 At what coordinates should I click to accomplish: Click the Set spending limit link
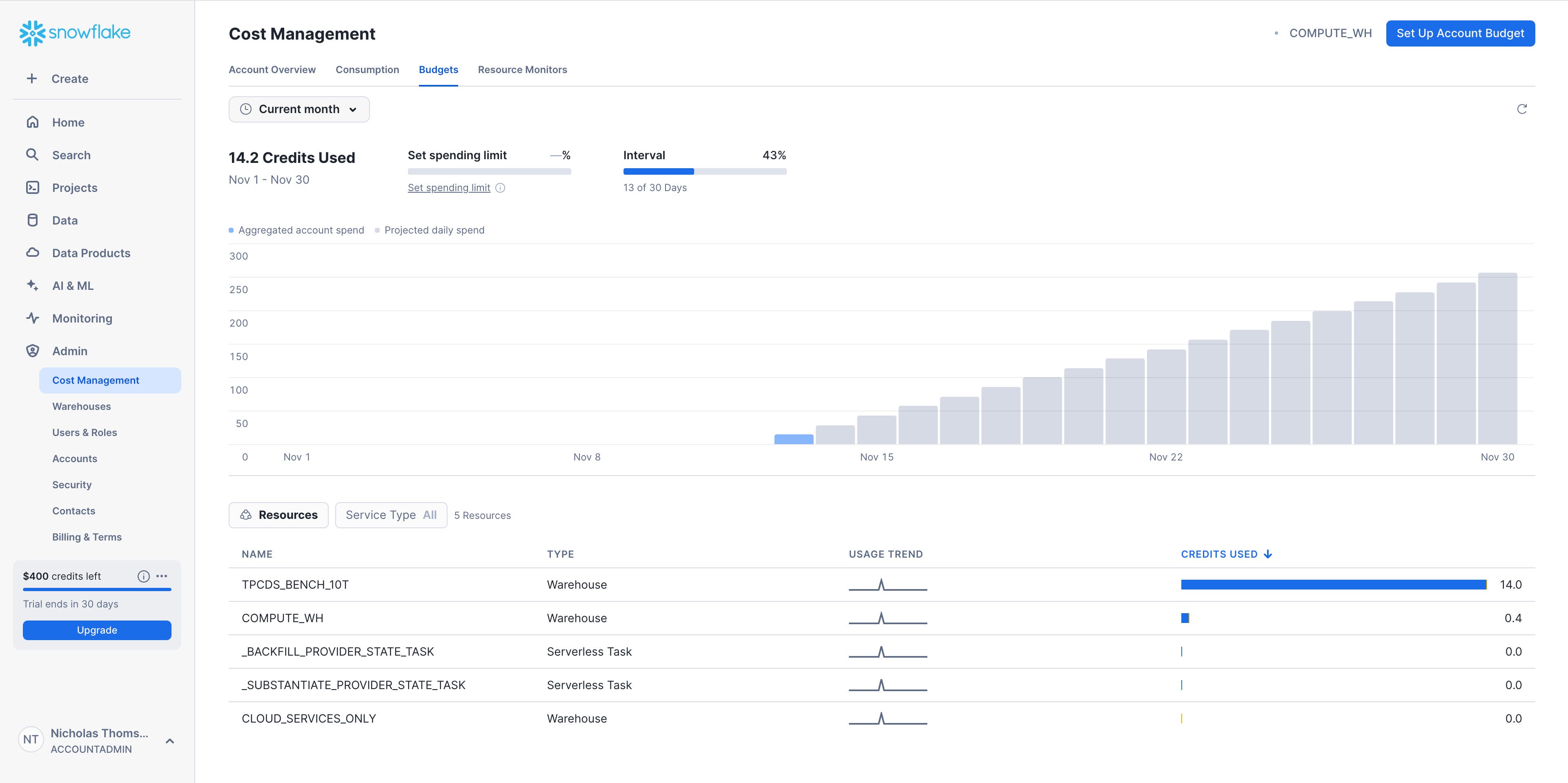pyautogui.click(x=449, y=187)
